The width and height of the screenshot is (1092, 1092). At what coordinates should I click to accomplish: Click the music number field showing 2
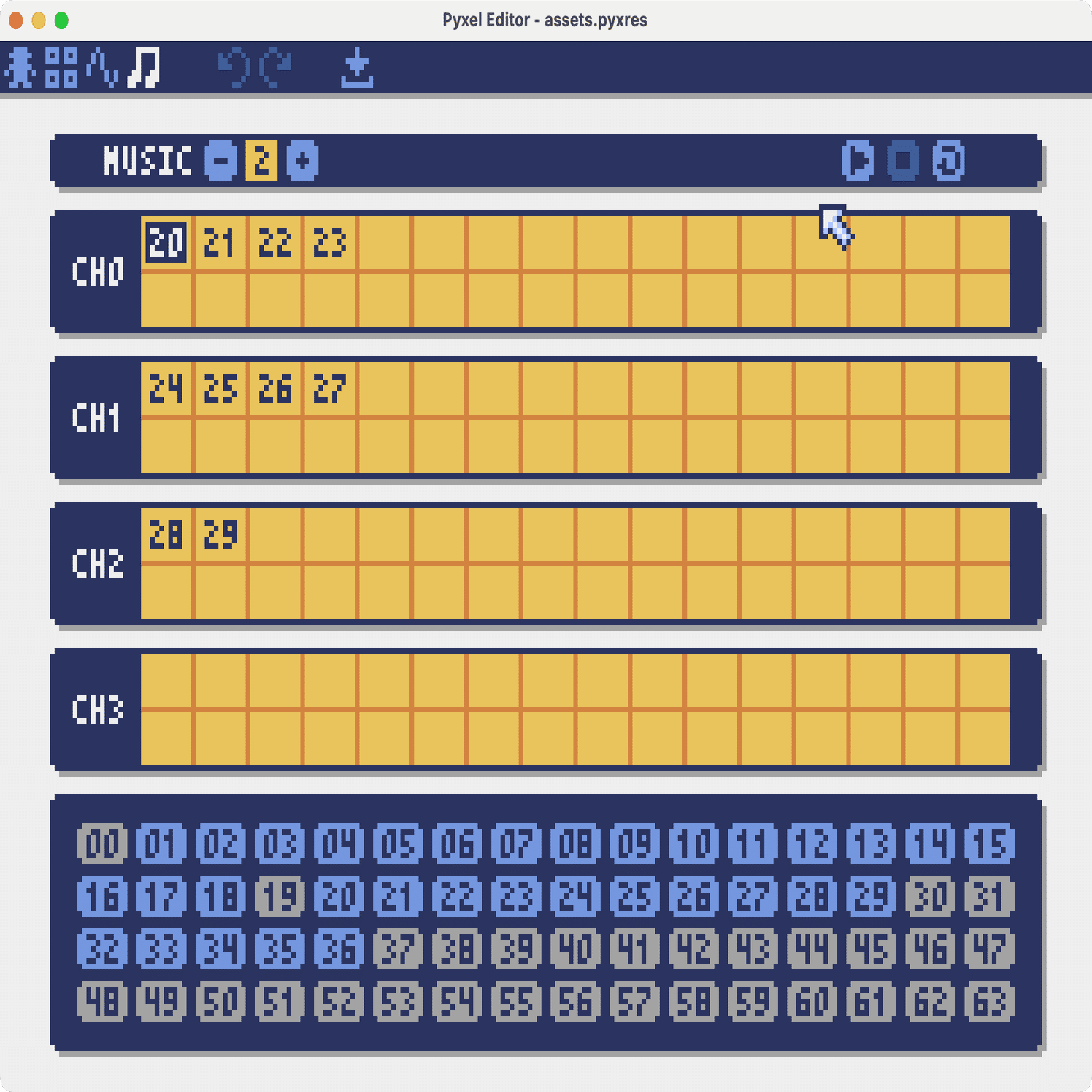(260, 162)
